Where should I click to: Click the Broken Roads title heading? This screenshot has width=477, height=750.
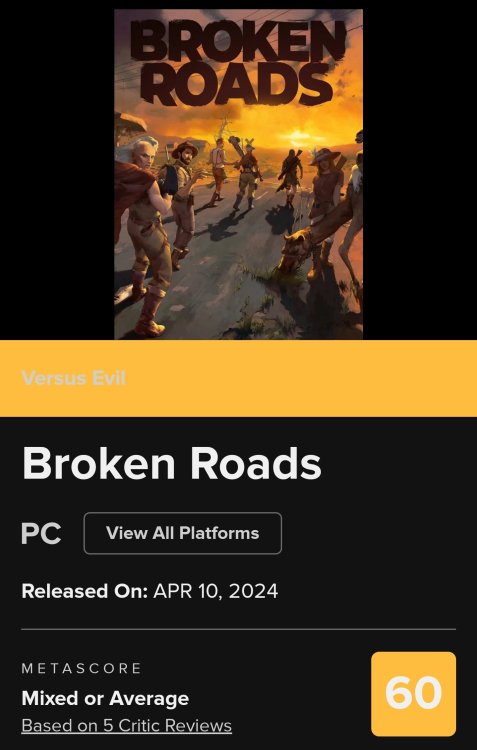point(171,464)
